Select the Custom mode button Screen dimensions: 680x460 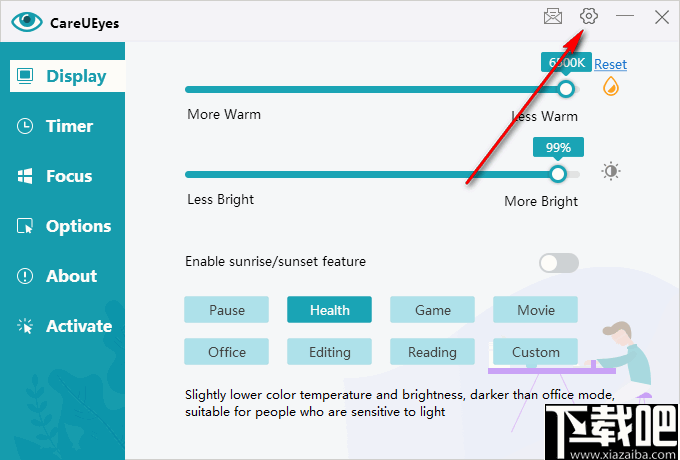click(x=536, y=352)
